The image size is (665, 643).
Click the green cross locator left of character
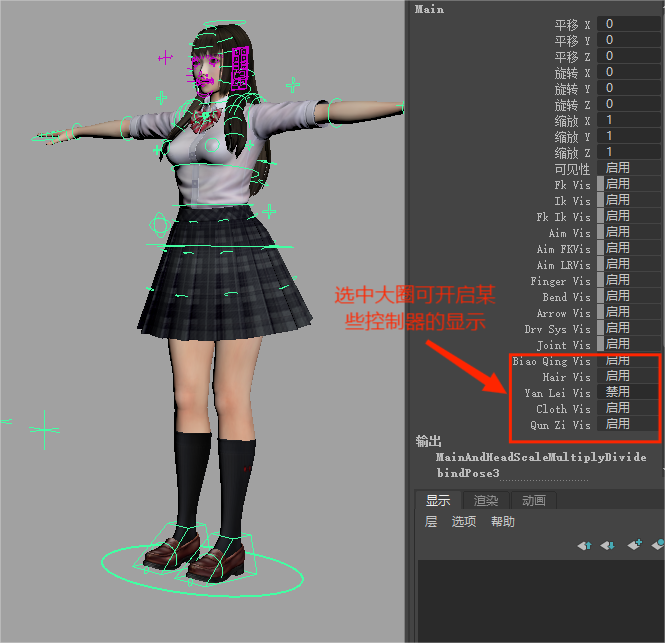point(44,430)
